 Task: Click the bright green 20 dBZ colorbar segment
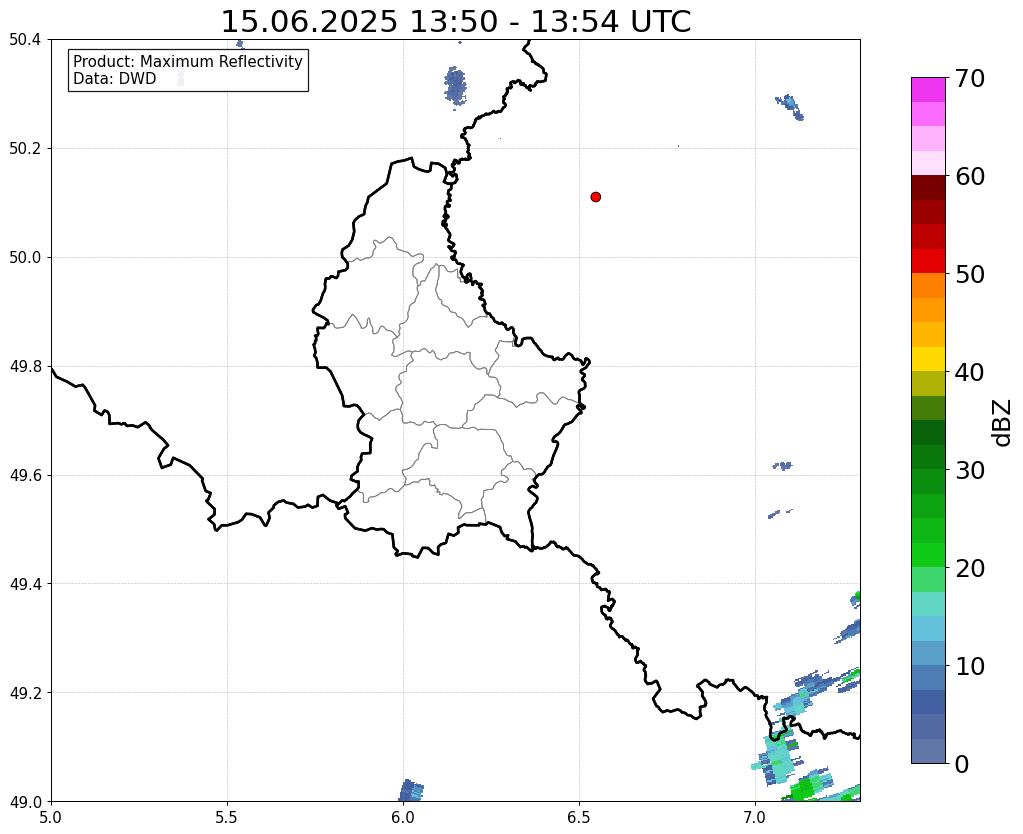(928, 555)
